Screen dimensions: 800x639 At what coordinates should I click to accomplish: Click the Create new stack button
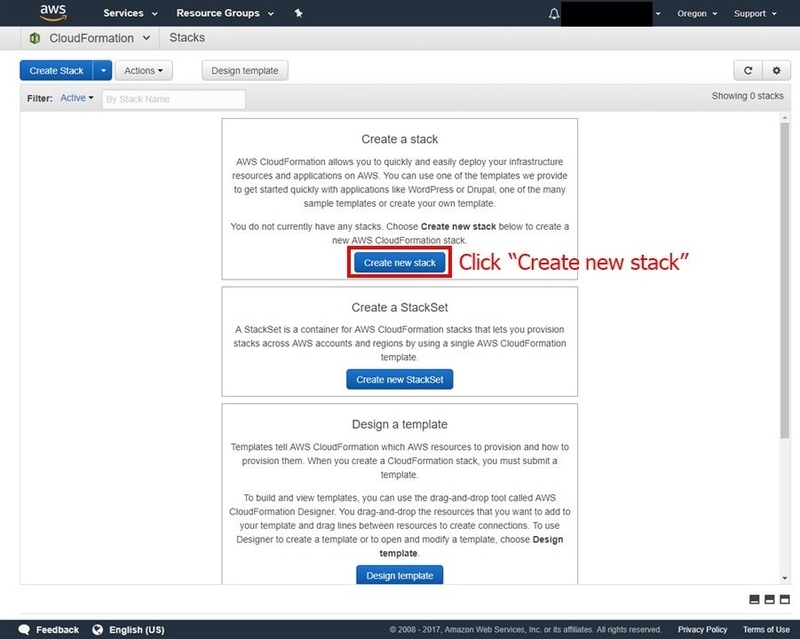click(x=399, y=263)
